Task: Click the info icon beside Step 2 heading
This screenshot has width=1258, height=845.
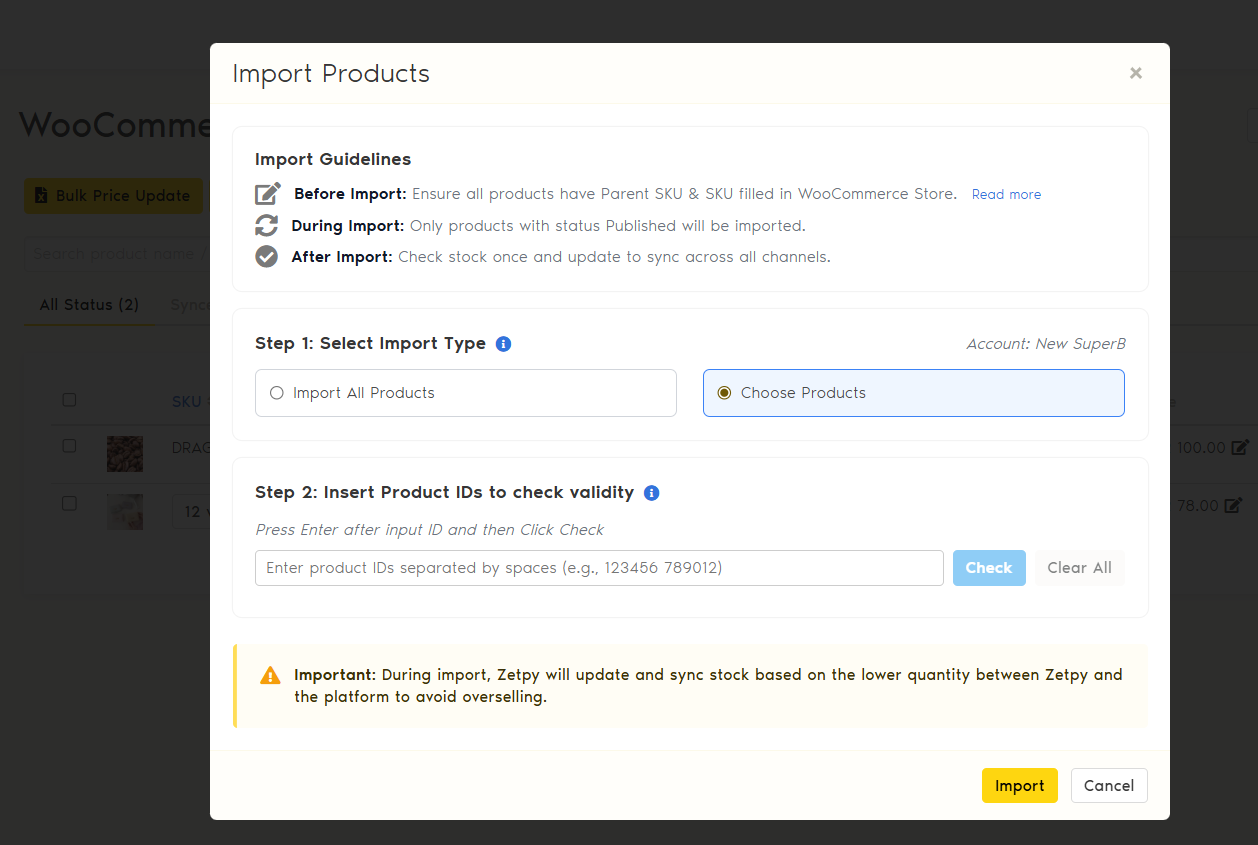Action: click(652, 493)
